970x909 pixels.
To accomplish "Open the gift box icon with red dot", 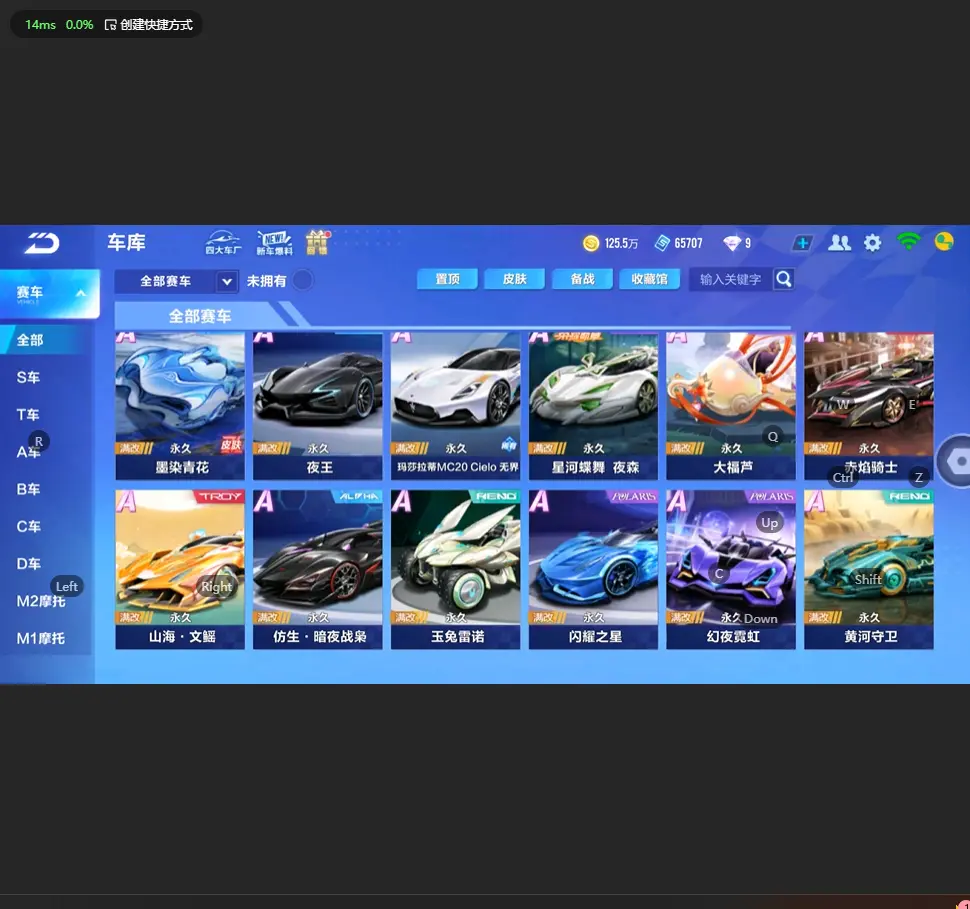I will point(317,243).
